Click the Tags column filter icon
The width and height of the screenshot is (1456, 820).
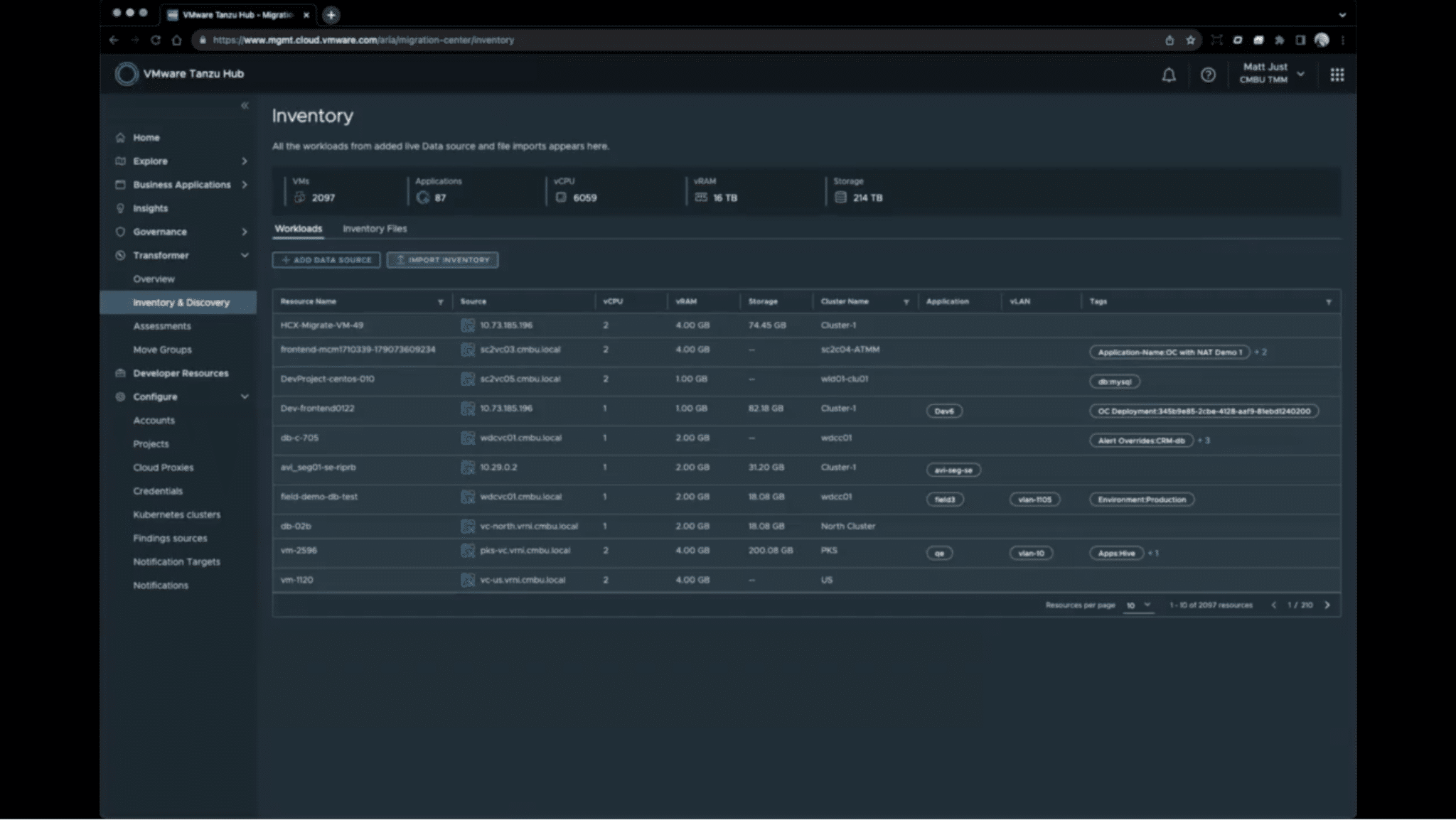(x=1328, y=302)
